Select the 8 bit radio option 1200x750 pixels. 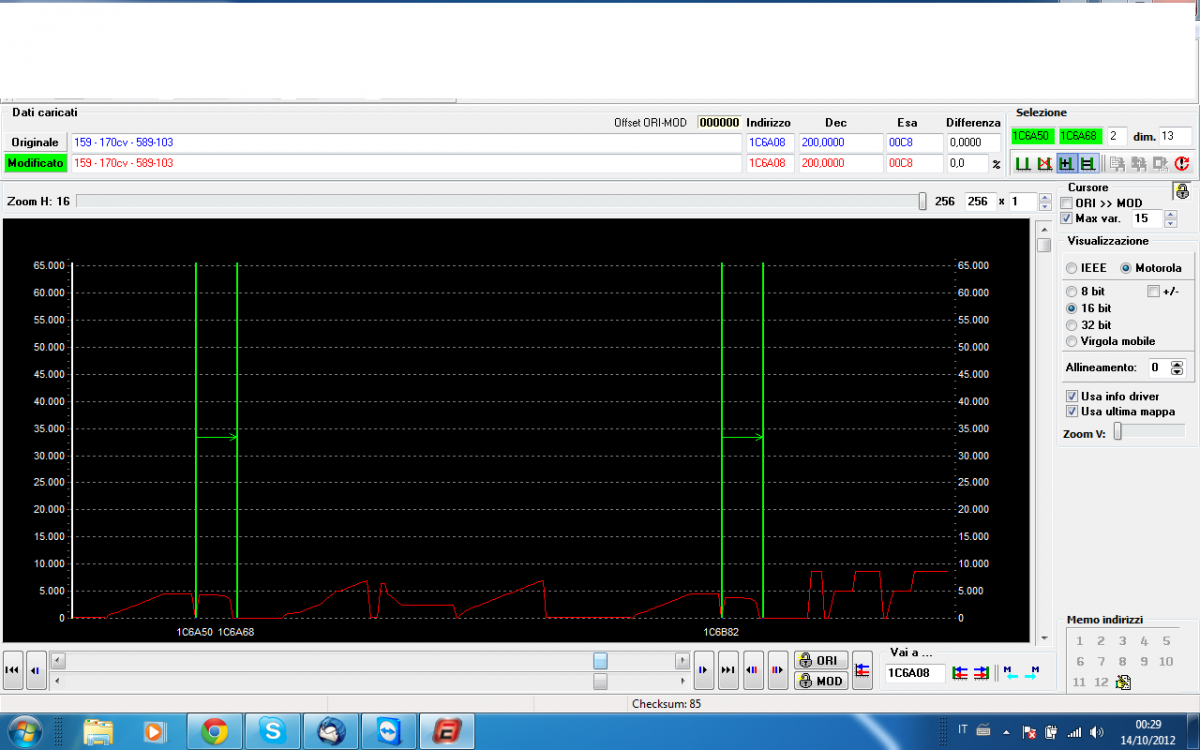pos(1072,291)
